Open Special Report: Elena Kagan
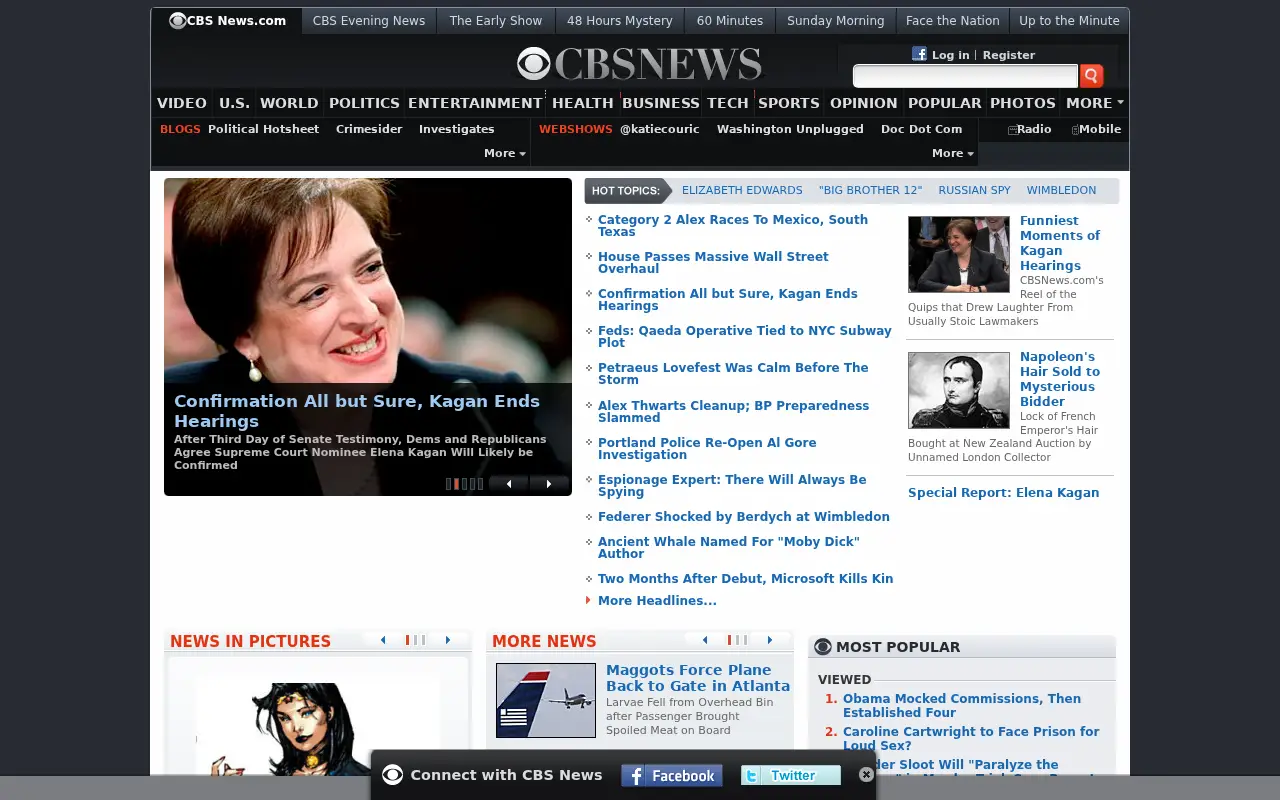 point(1003,493)
